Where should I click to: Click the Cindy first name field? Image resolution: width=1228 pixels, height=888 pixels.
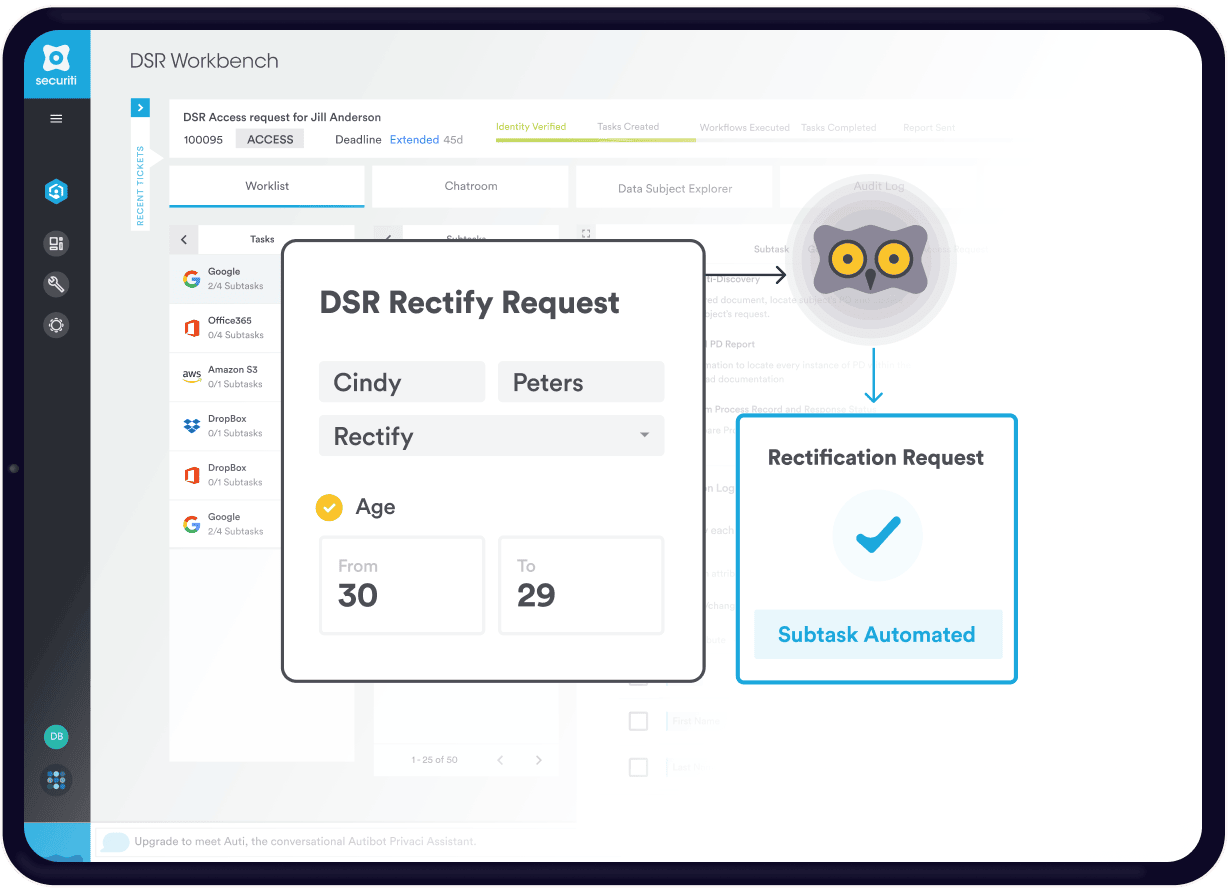point(401,382)
